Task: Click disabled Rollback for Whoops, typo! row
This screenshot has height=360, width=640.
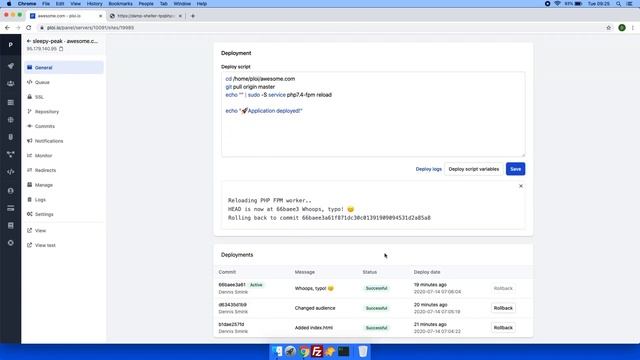Action: 503,289
